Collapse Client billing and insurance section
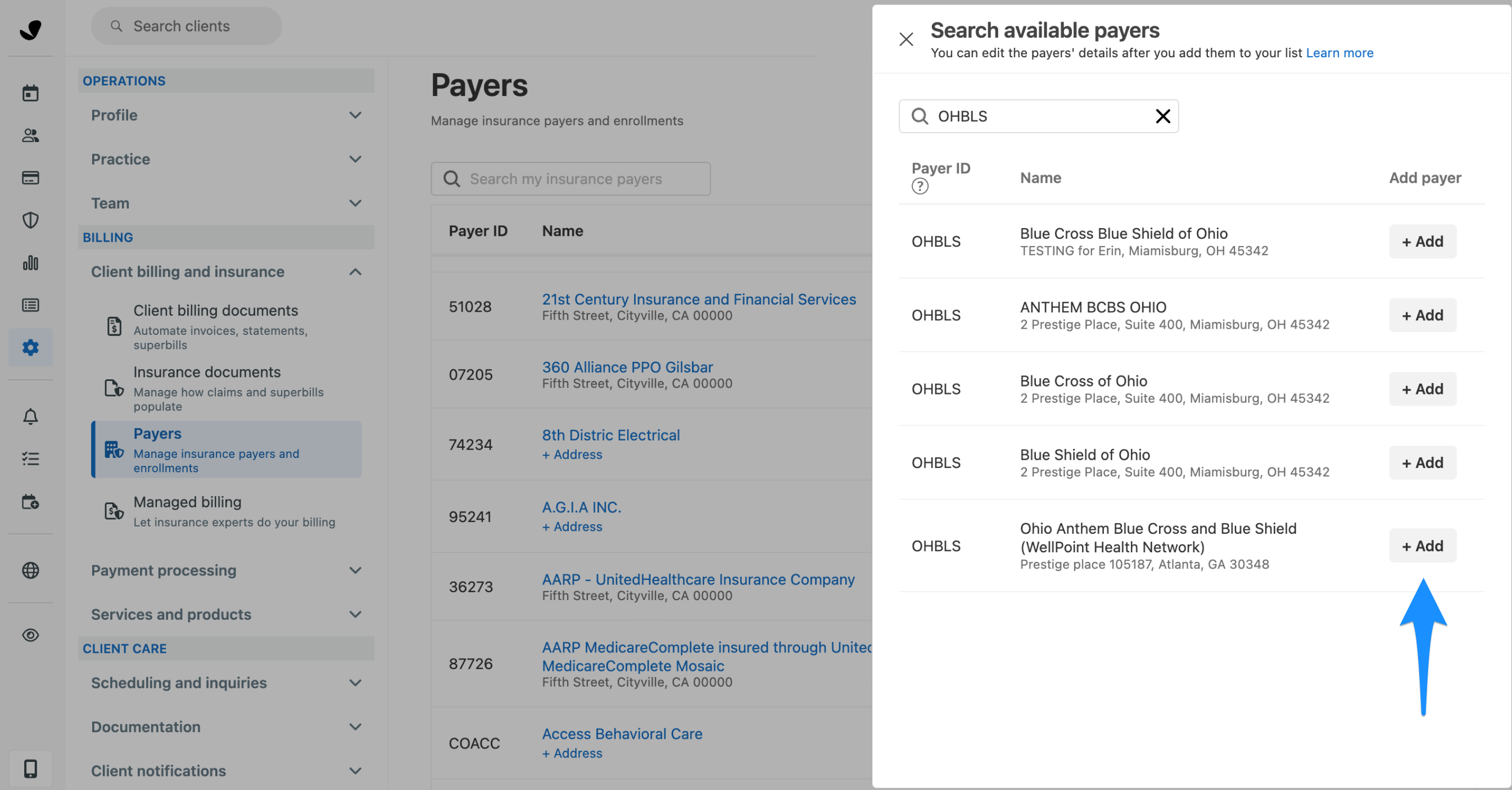Screen dimensions: 1512x790 [355, 272]
